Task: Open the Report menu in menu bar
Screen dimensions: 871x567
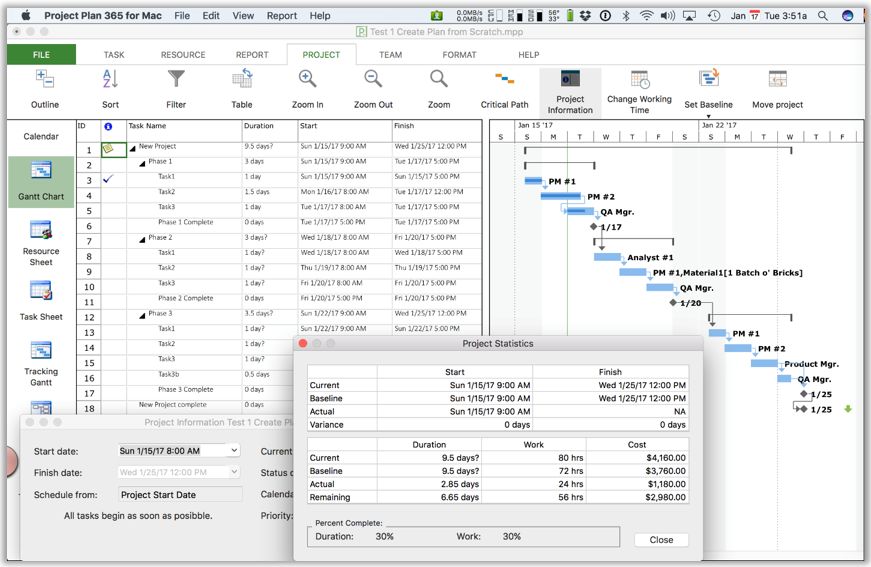Action: 282,16
